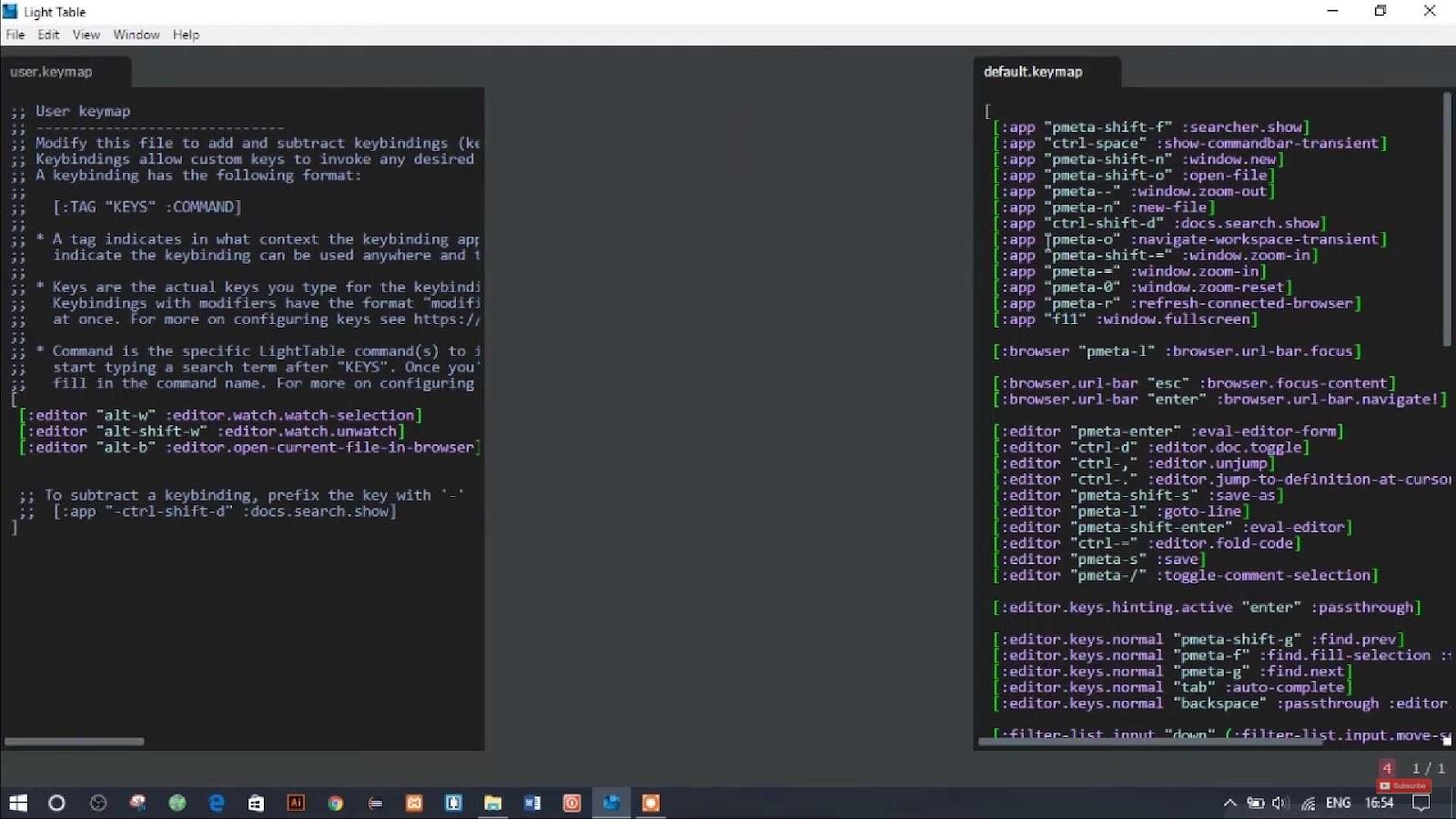This screenshot has height=819, width=1456.
Task: Click ':browser.url-bar.focus' in default.keymap
Action: click(1259, 351)
